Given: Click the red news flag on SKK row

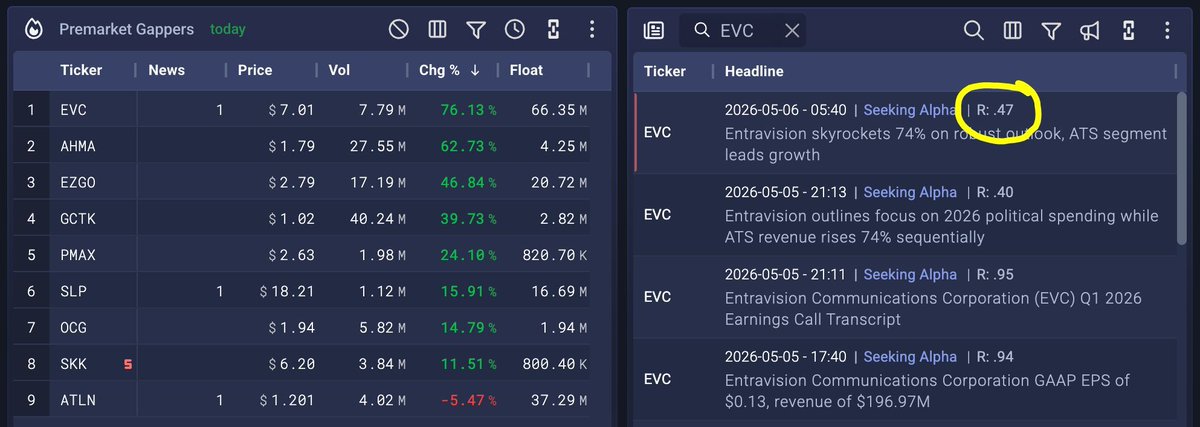Looking at the screenshot, I should [127, 365].
